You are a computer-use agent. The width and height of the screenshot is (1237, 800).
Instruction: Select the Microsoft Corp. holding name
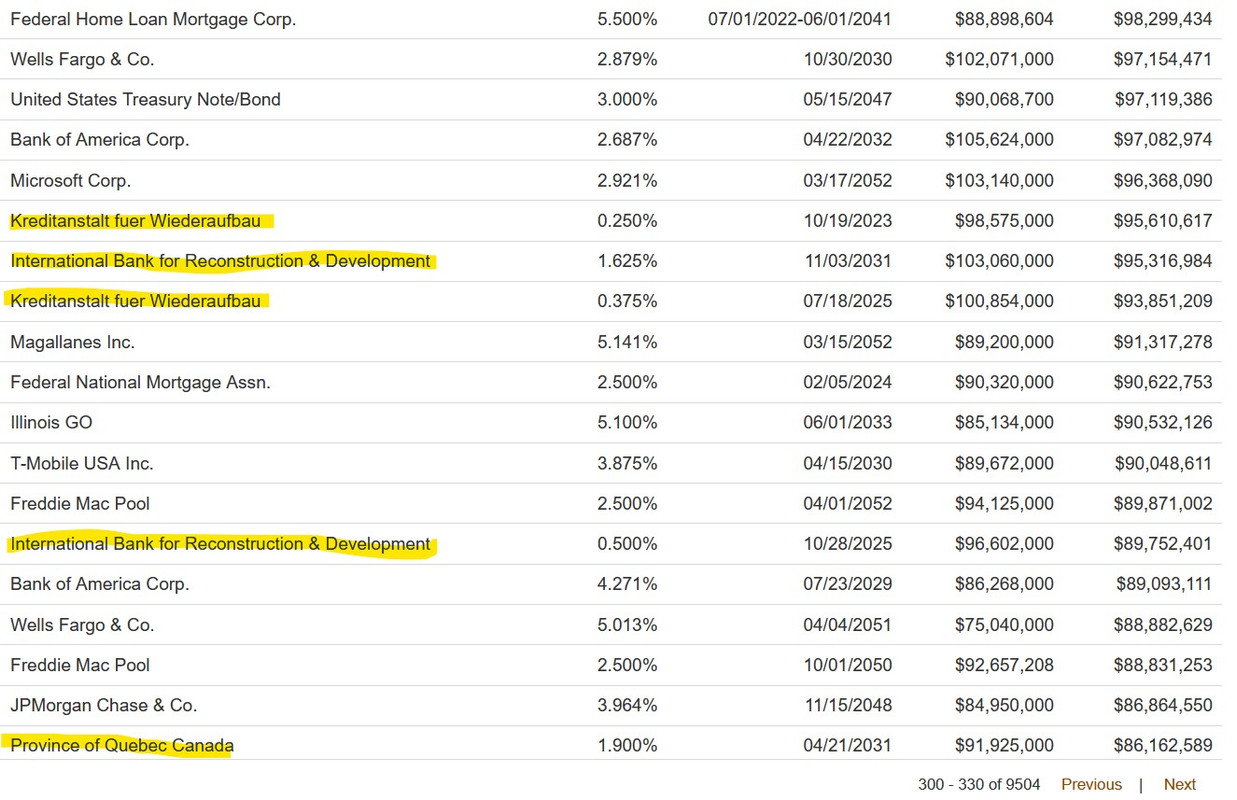pos(70,181)
